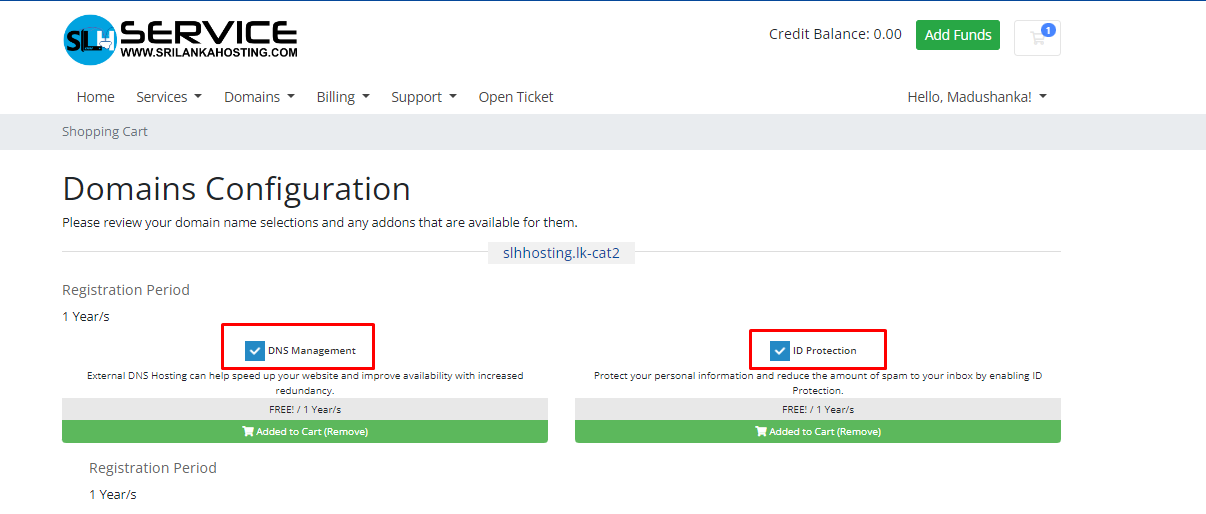Screen dimensions: 1206x514
Task: Click the SLH Service logo
Action: (180, 40)
